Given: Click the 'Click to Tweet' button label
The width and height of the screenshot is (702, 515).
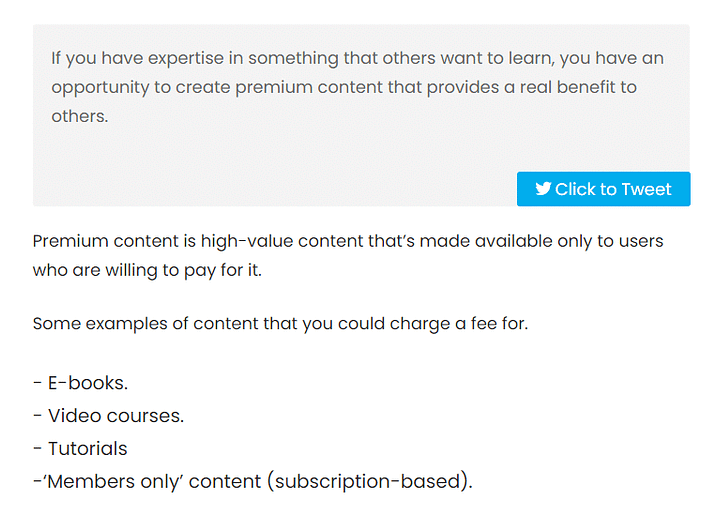Looking at the screenshot, I should [613, 189].
